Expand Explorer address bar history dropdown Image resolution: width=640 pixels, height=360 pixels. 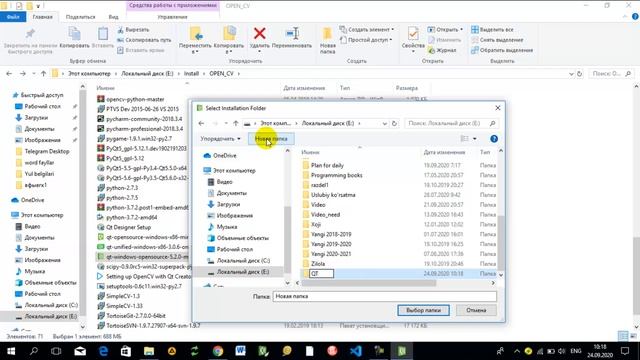point(571,74)
